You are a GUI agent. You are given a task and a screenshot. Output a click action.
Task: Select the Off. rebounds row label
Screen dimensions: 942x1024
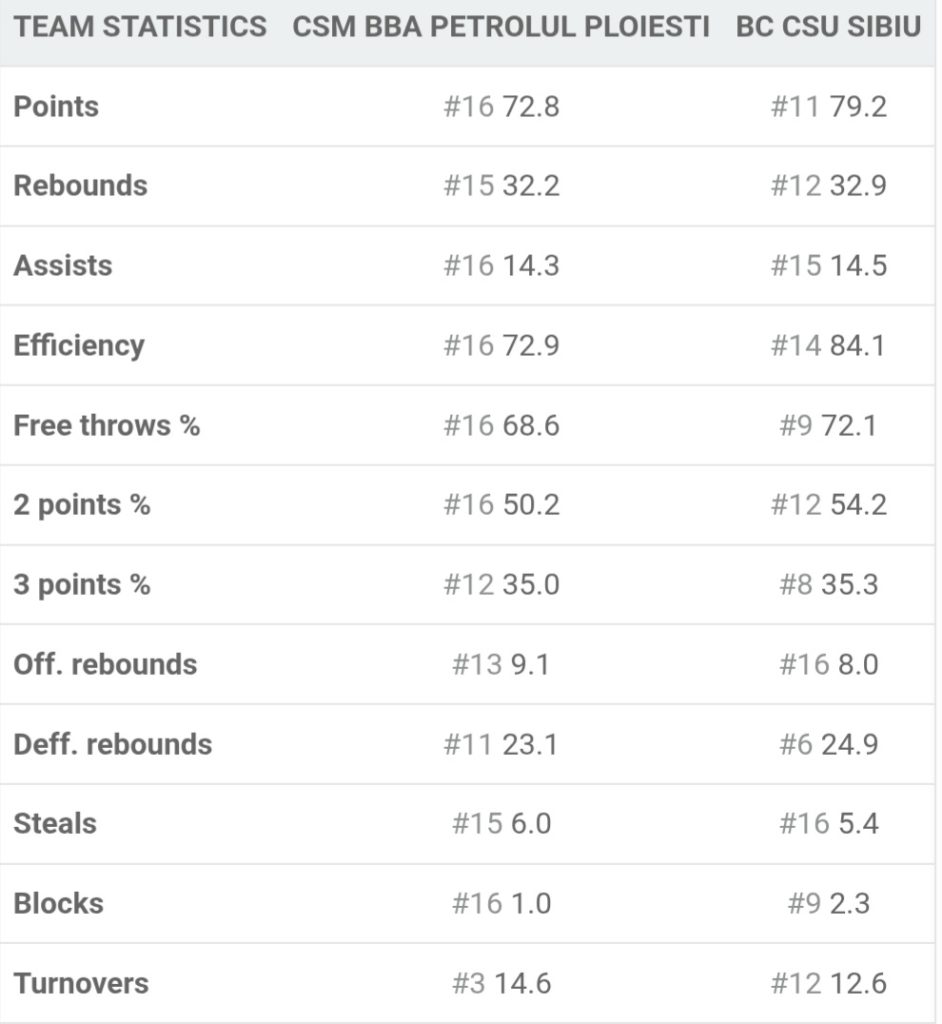point(105,664)
